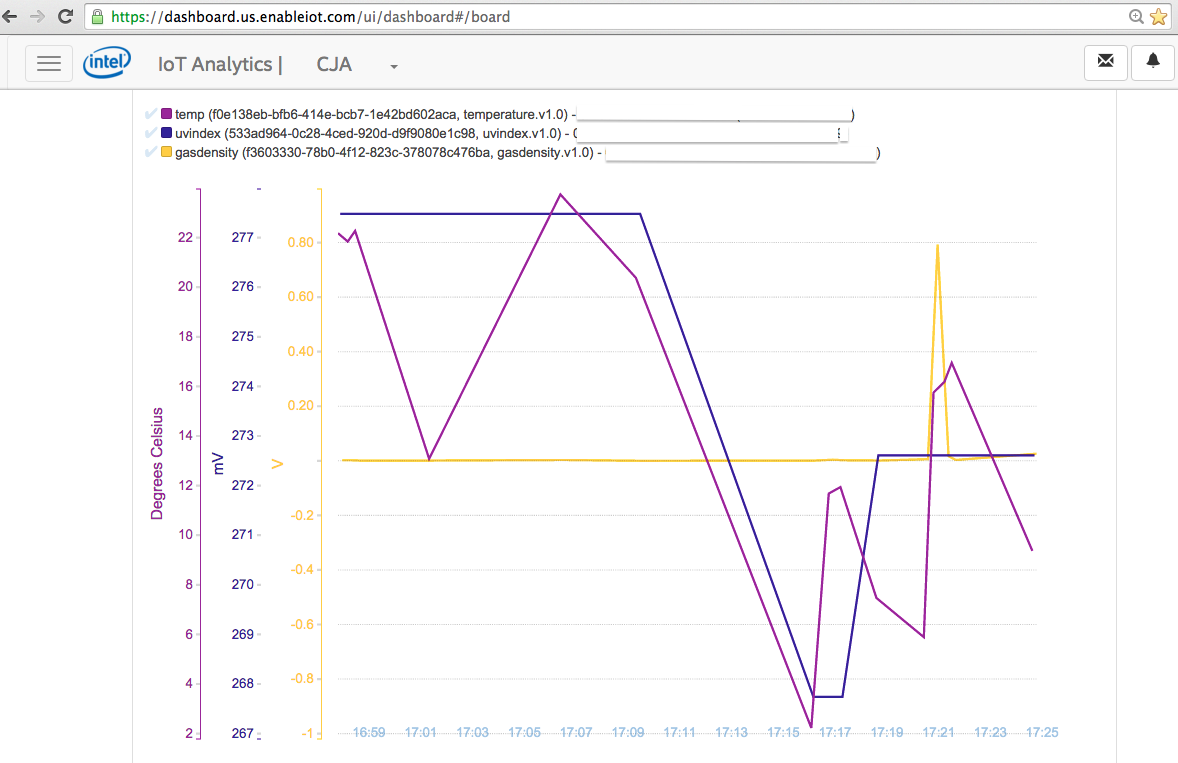Click the browser forward arrow
This screenshot has height=763, width=1178.
point(38,16)
